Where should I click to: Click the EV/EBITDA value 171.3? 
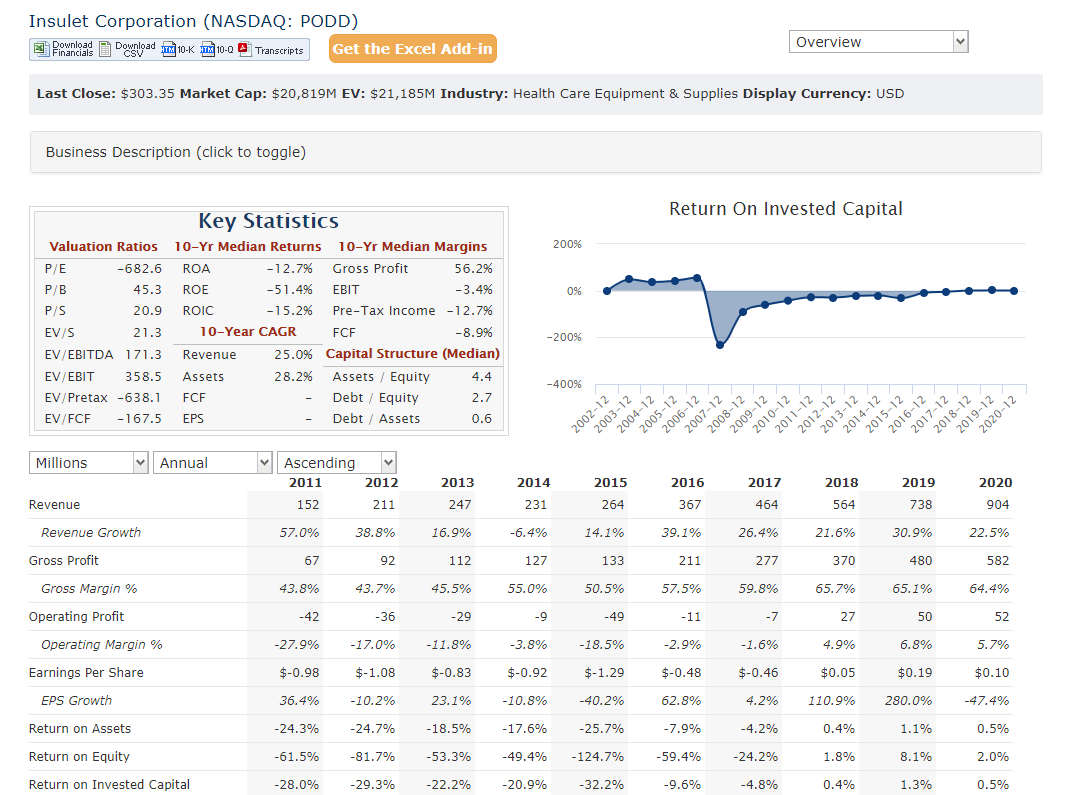point(143,354)
